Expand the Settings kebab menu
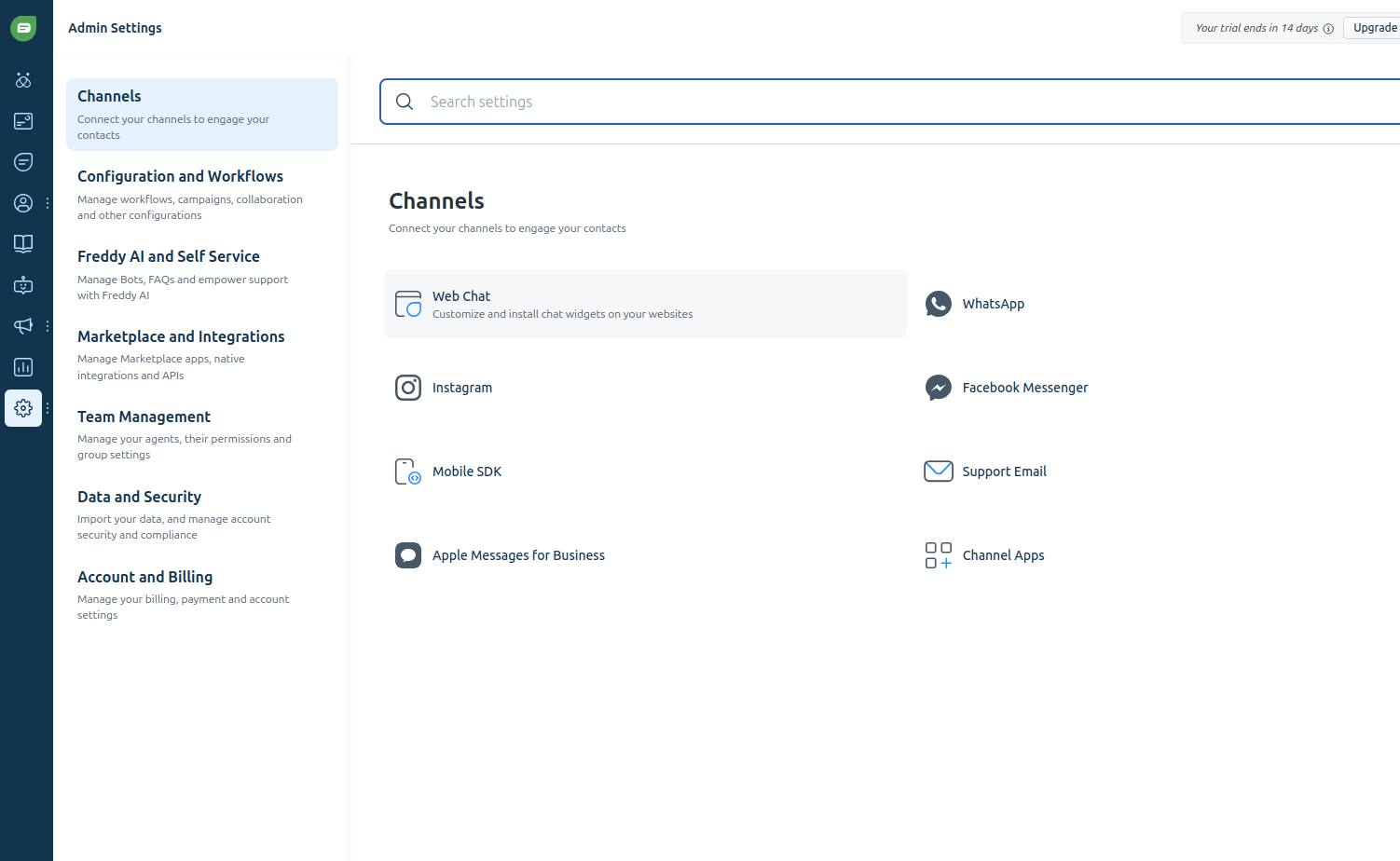 48,407
